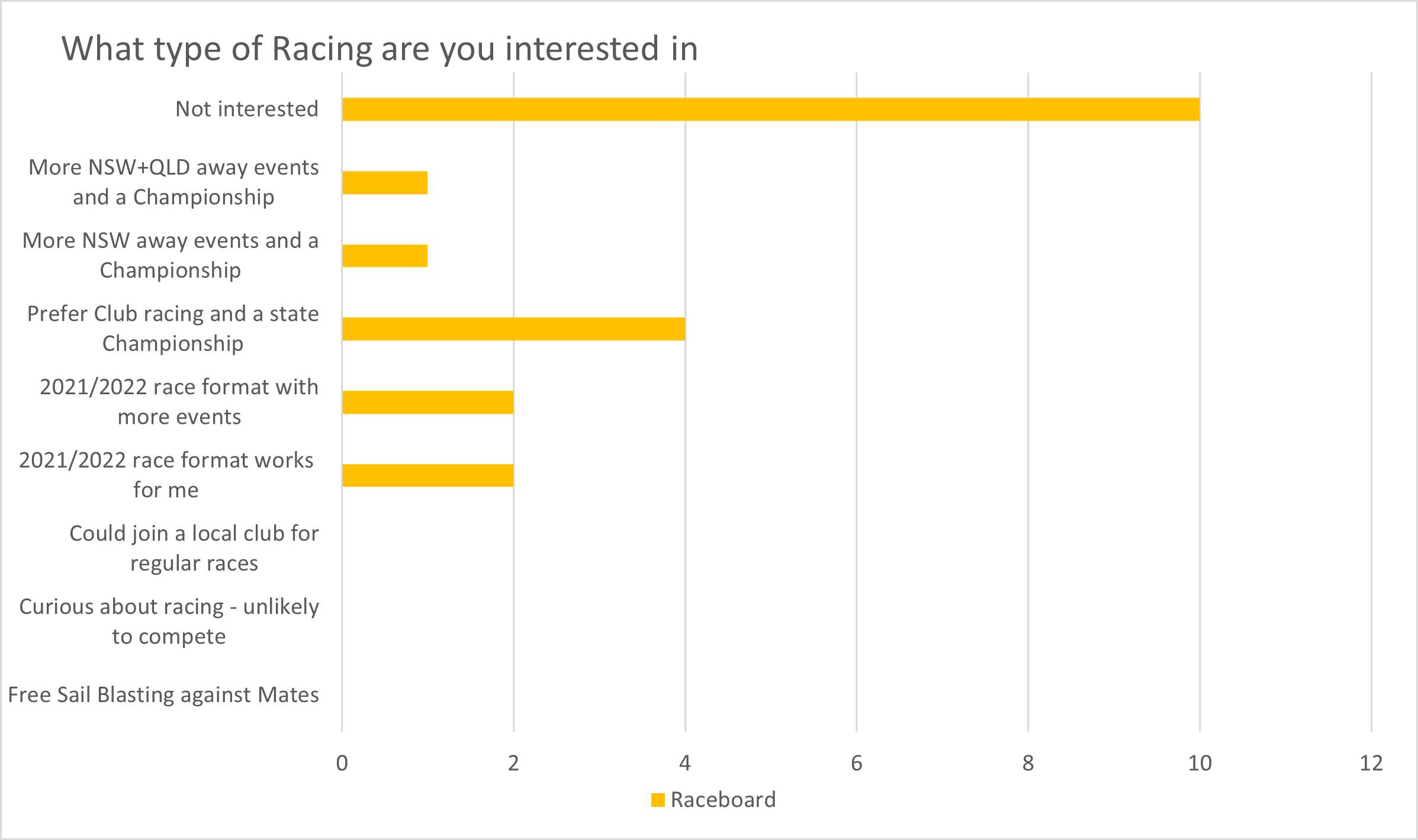Viewport: 1418px width, 840px height.
Task: Click the axis value 6
Action: pos(856,764)
